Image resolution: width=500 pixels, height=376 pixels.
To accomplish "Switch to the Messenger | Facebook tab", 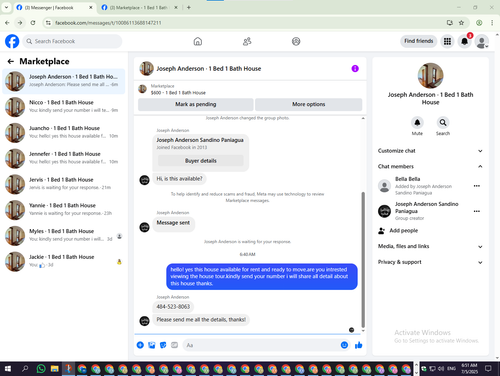I will point(55,7).
